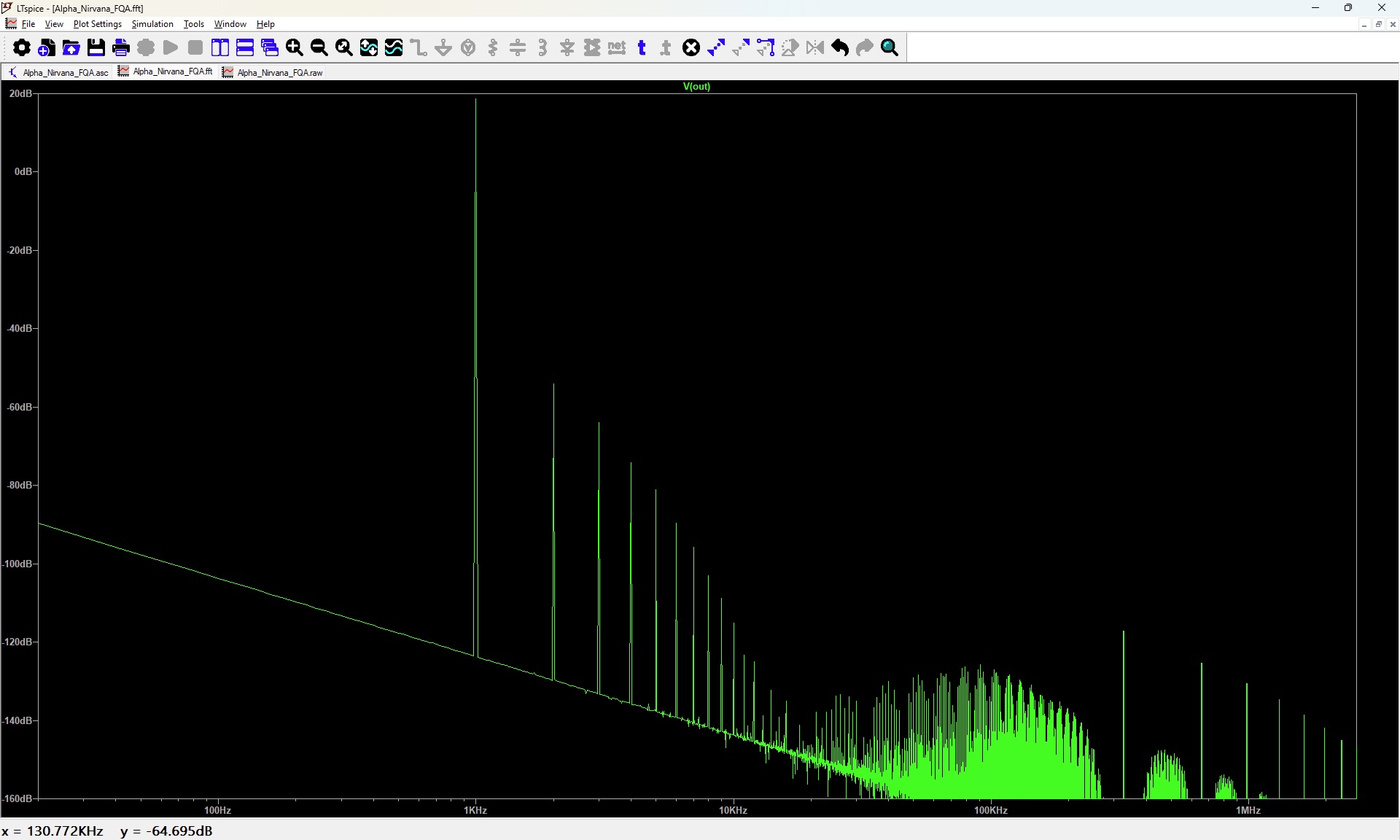
Task: Open the Help menu
Action: point(265,24)
